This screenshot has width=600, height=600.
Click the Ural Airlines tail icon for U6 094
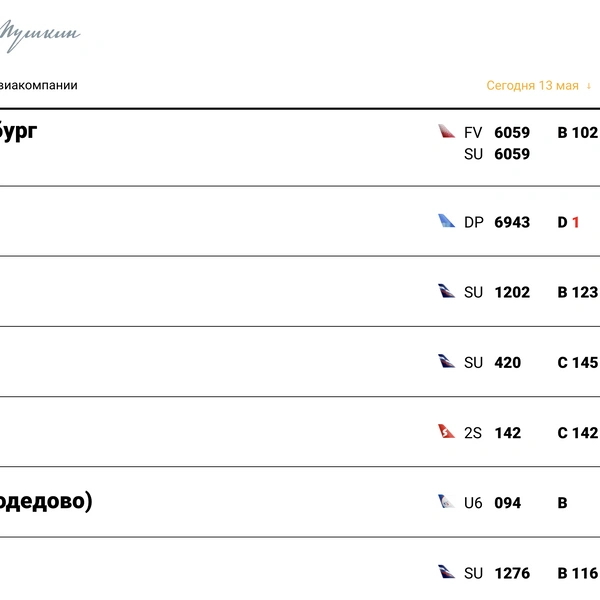coord(446,501)
